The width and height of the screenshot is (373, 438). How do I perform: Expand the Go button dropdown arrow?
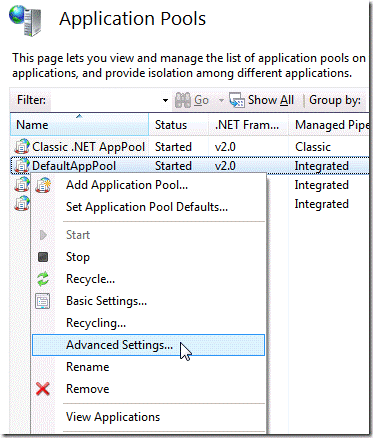(x=221, y=100)
